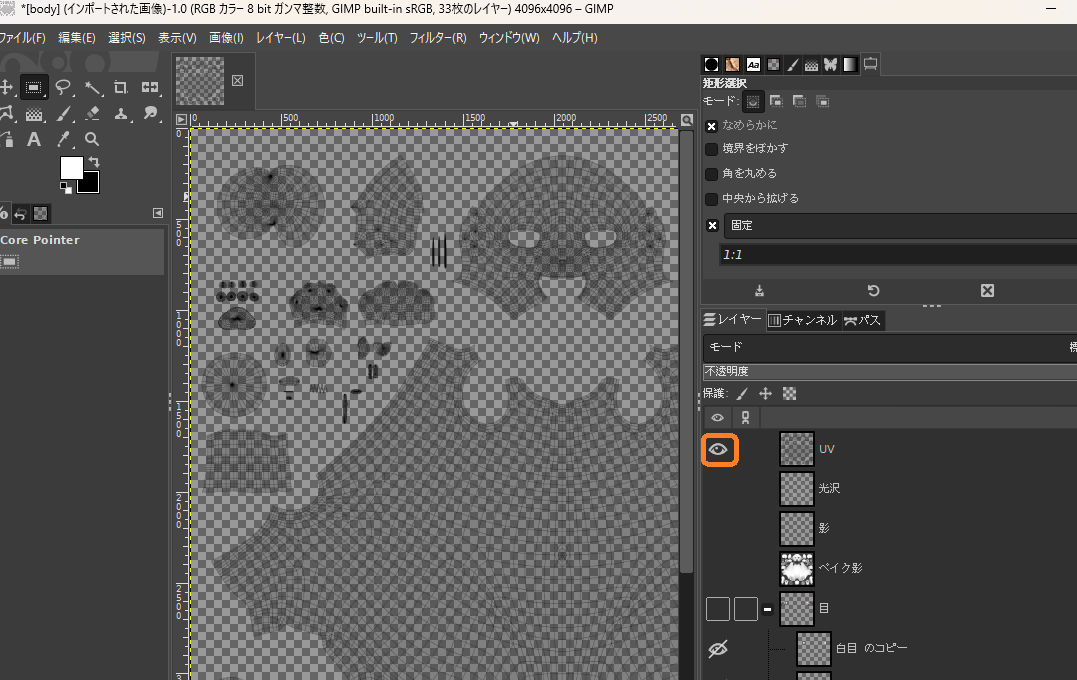1077x680 pixels.
Task: Click the white foreground color swatch
Action: [70, 166]
